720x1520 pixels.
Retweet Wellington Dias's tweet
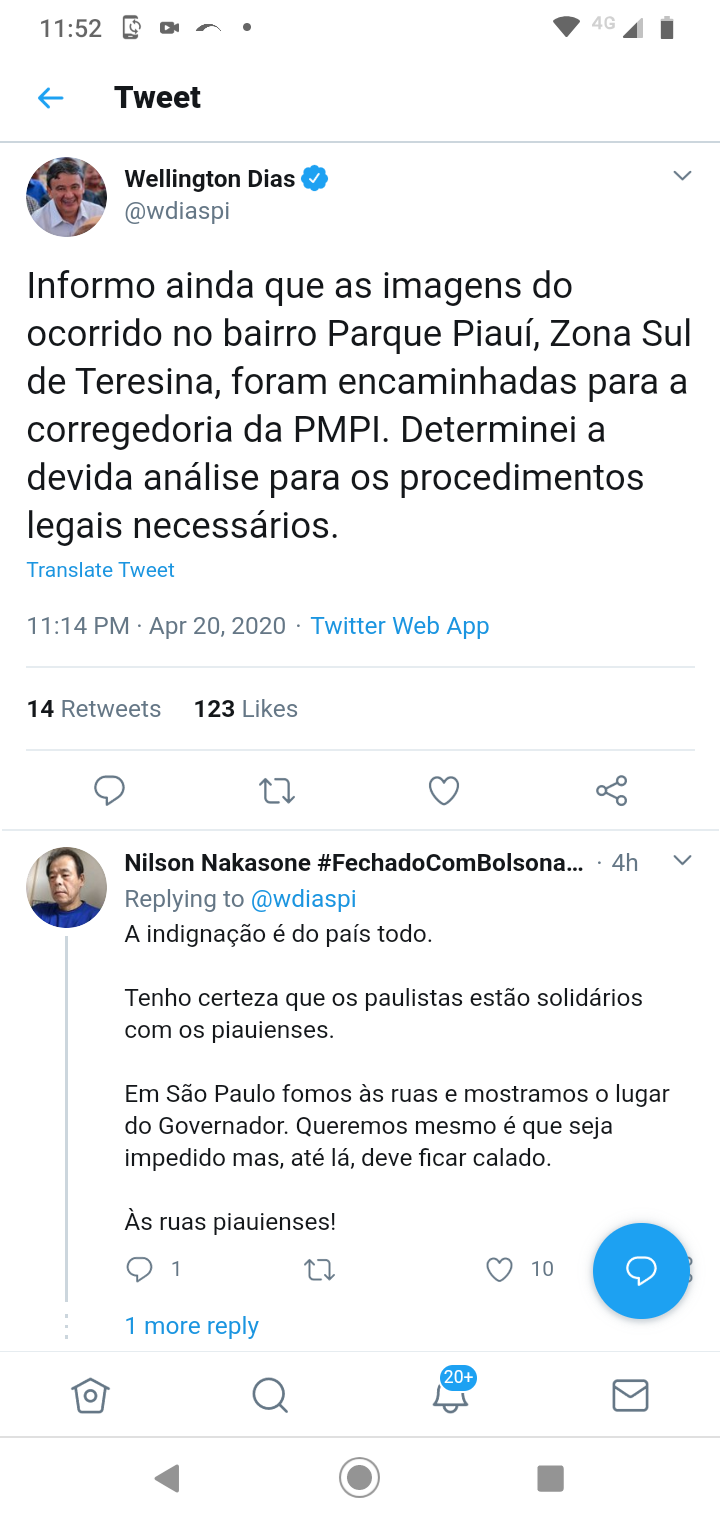pos(276,790)
